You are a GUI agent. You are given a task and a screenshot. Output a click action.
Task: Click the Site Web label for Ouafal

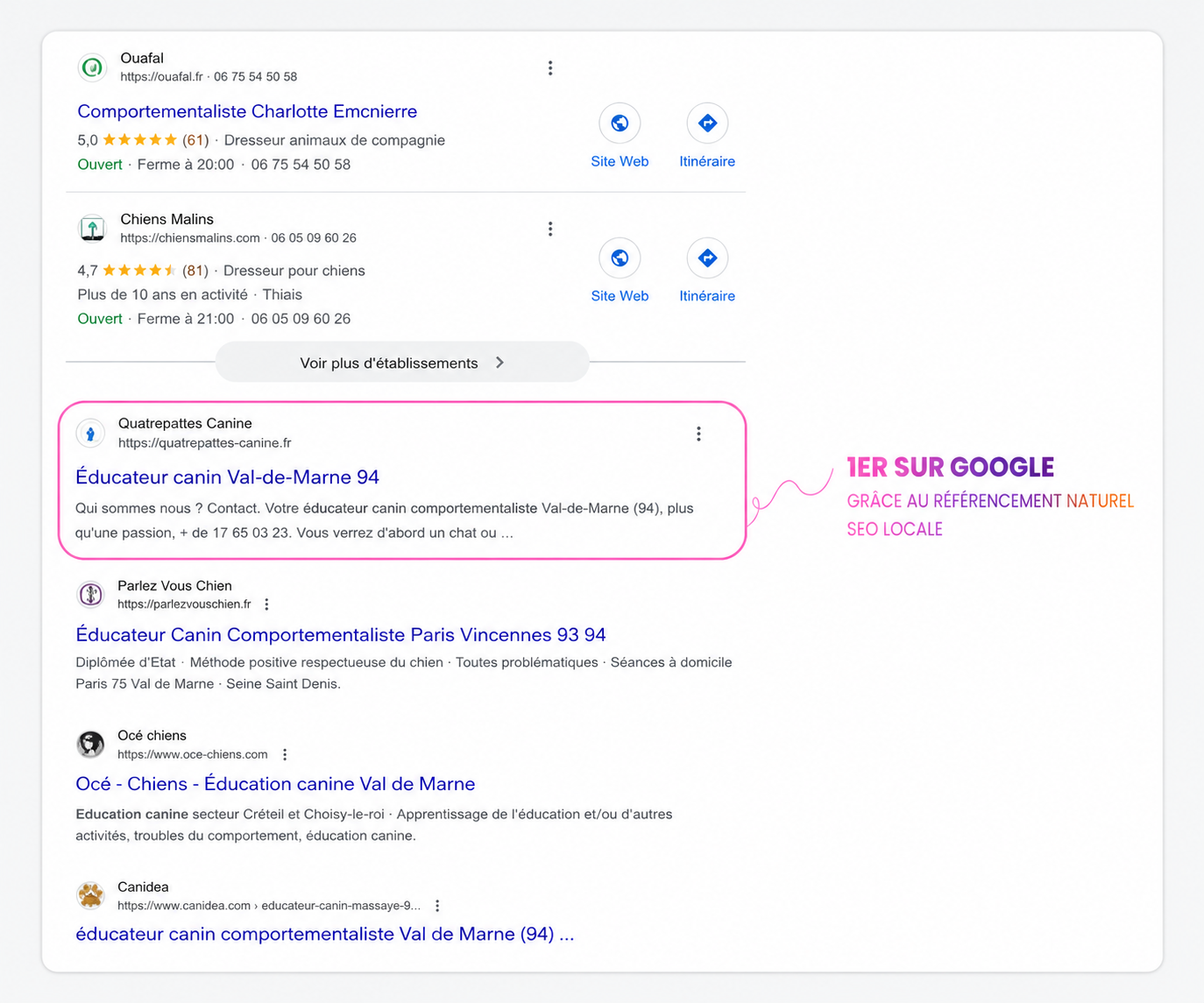[620, 161]
